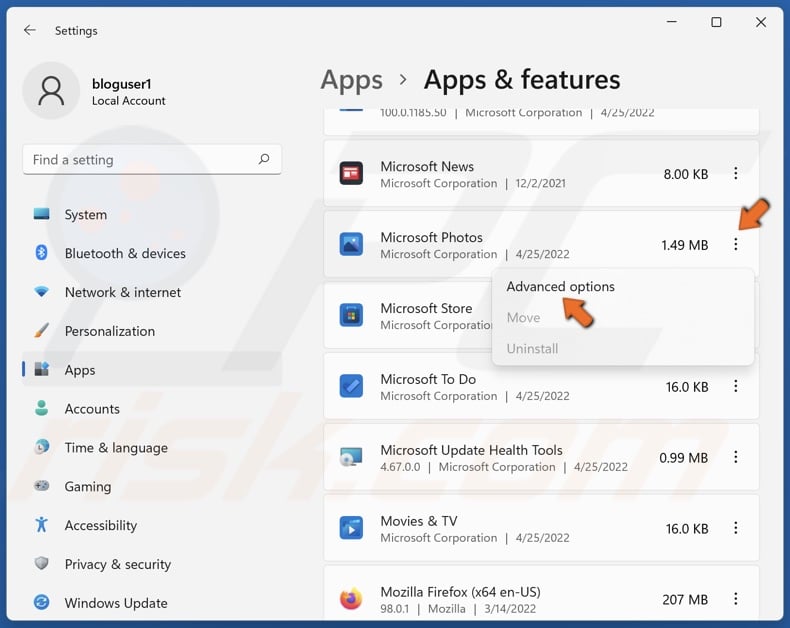Select the Microsoft Photos app name
The height and width of the screenshot is (628, 790).
[431, 237]
